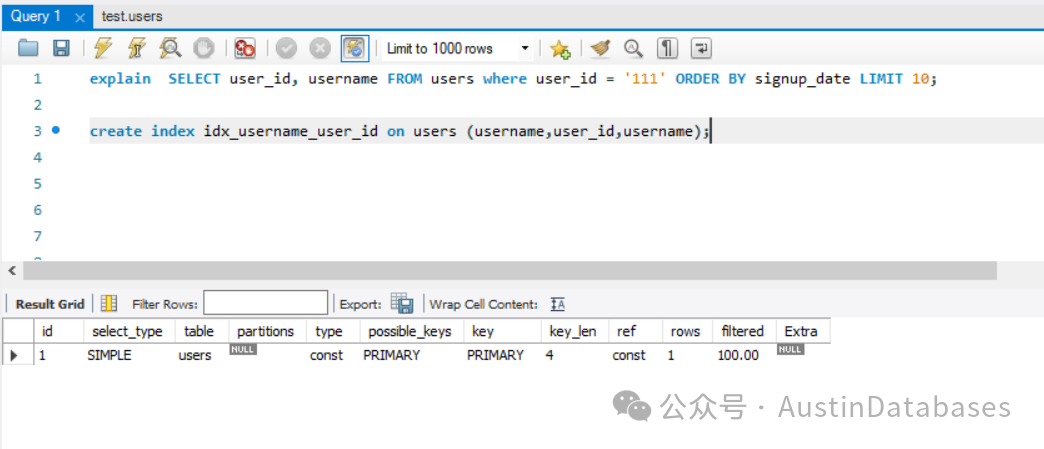Toggle autocommit mode icon

[355, 48]
